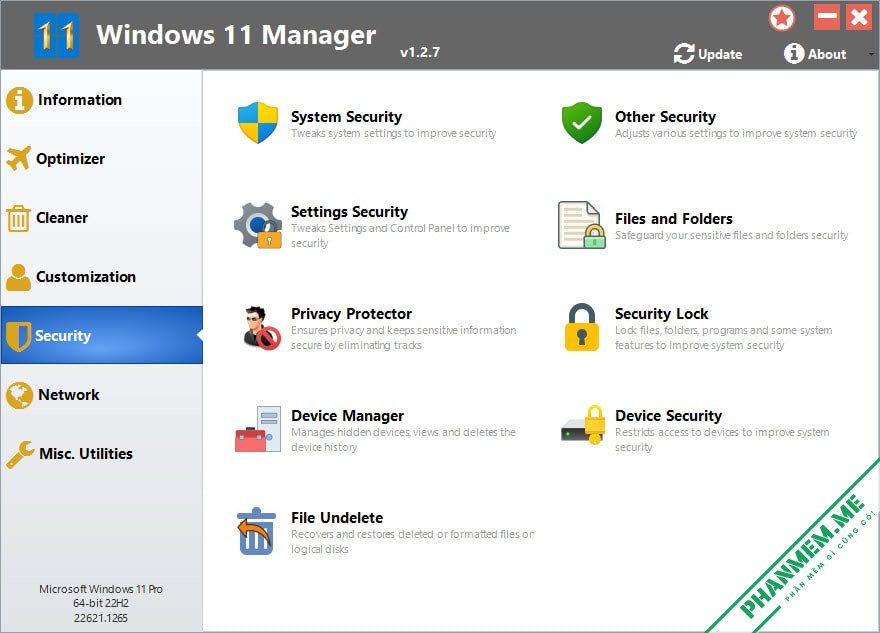Click the Information sidebar icon
The image size is (880, 633).
point(20,100)
